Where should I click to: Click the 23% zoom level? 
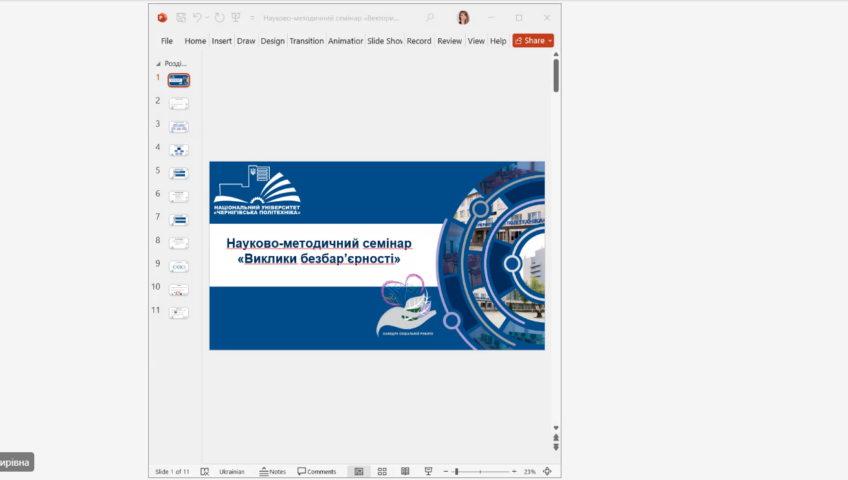pyautogui.click(x=529, y=472)
